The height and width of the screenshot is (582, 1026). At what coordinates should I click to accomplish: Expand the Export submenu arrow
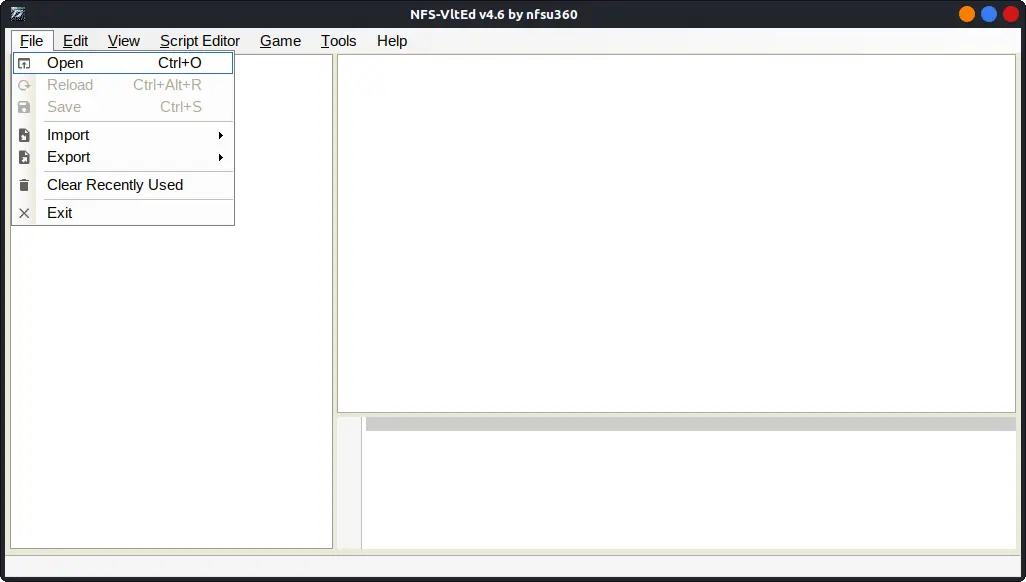(x=221, y=158)
